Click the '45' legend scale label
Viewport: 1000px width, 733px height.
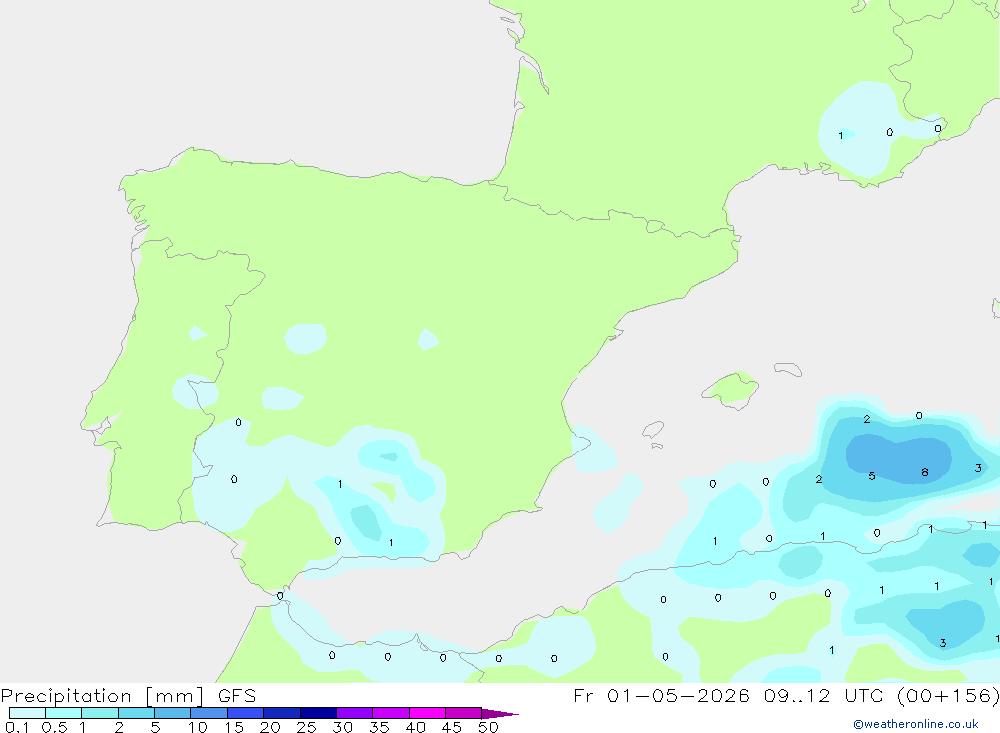(452, 727)
